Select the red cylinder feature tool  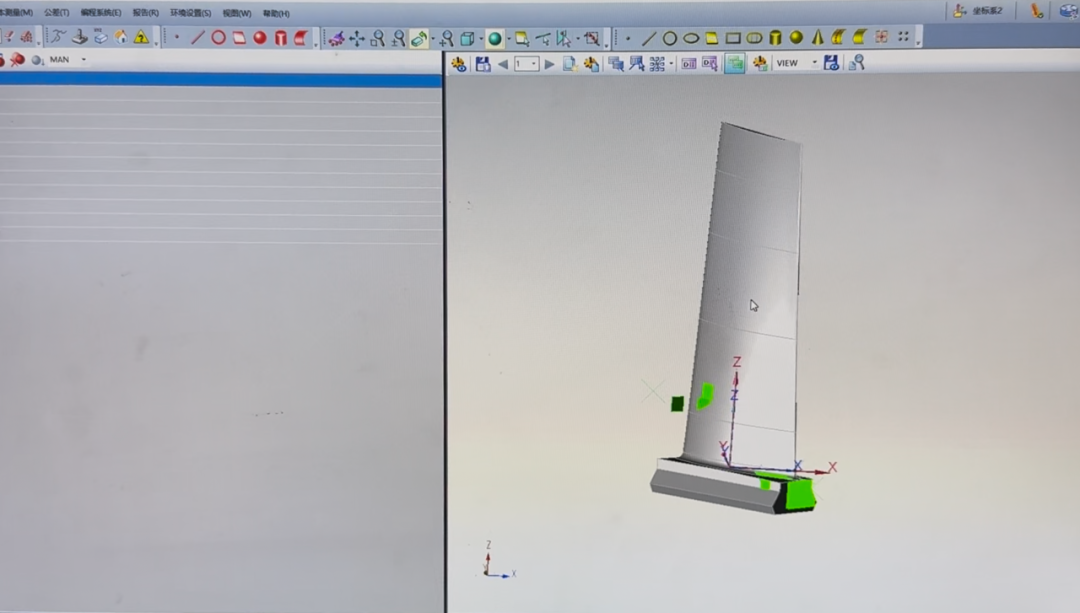pyautogui.click(x=281, y=38)
